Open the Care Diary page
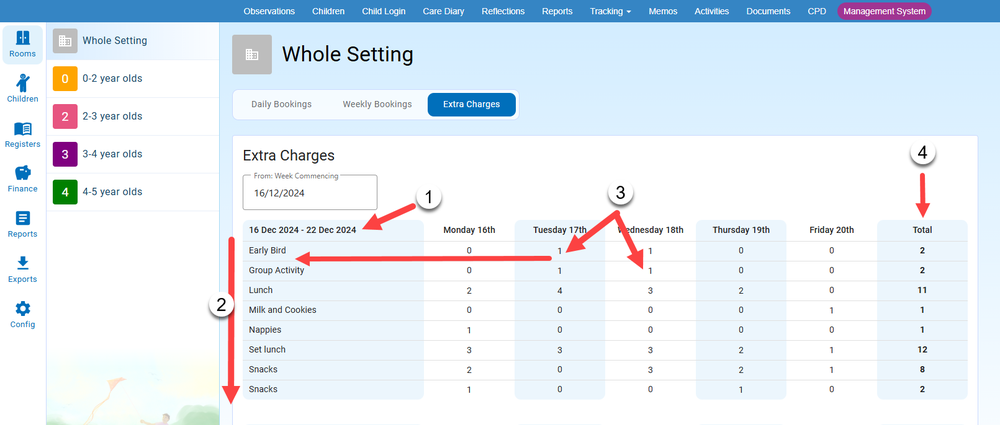Image resolution: width=1000 pixels, height=425 pixels. tap(443, 11)
